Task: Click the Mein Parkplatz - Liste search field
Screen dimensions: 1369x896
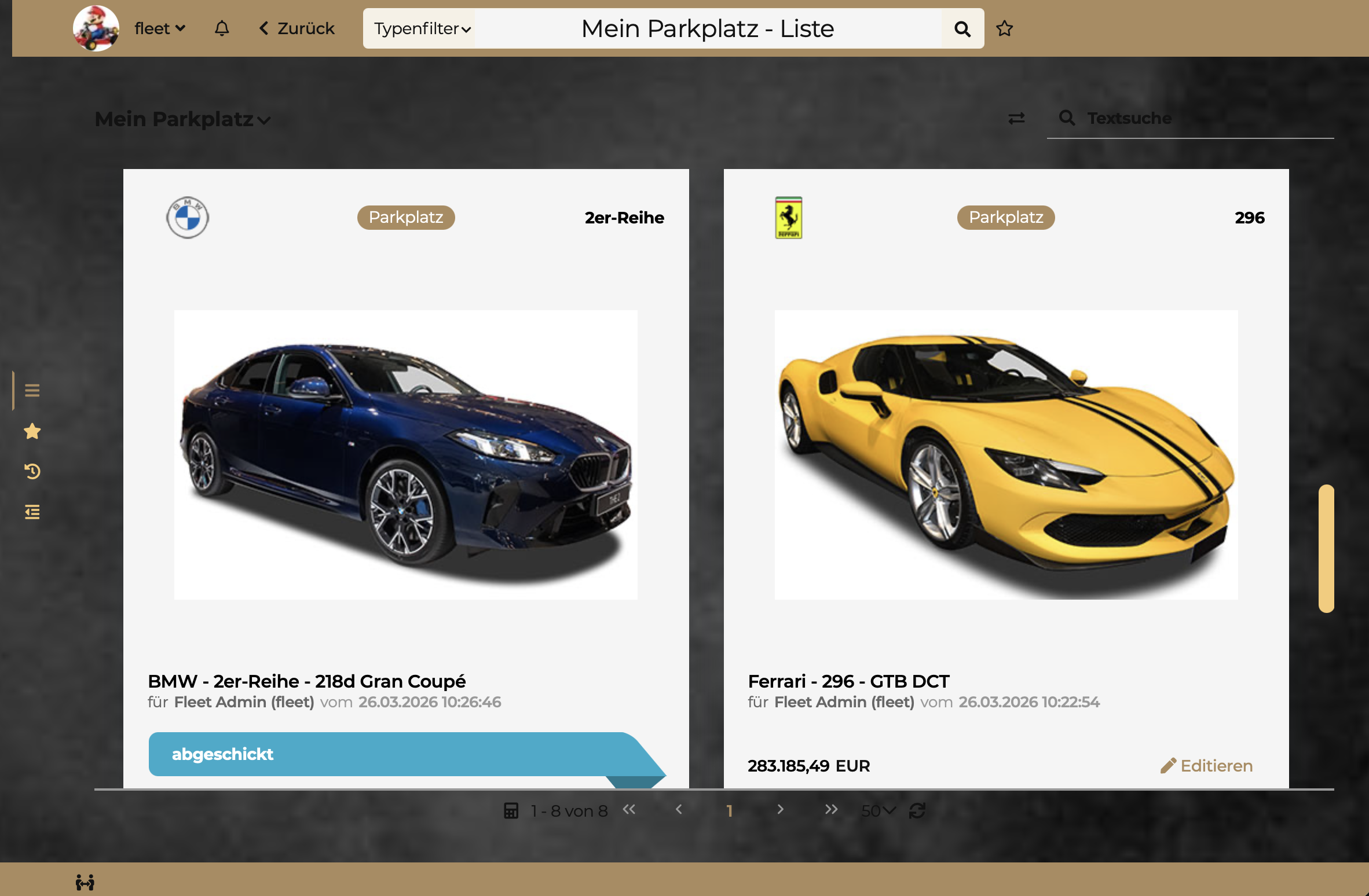Action: pos(708,28)
